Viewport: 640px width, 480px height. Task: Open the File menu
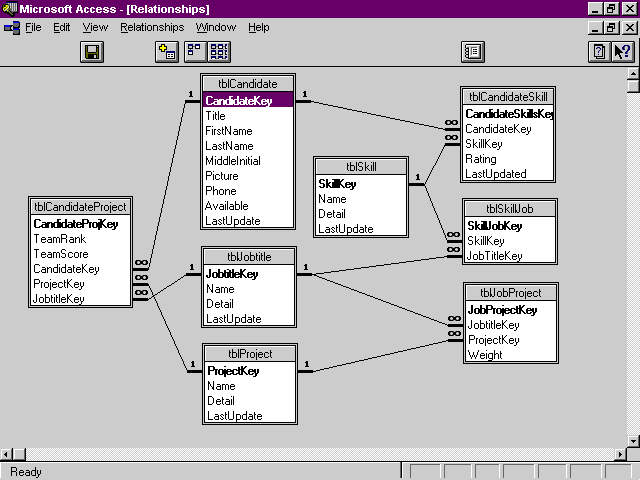tap(33, 27)
